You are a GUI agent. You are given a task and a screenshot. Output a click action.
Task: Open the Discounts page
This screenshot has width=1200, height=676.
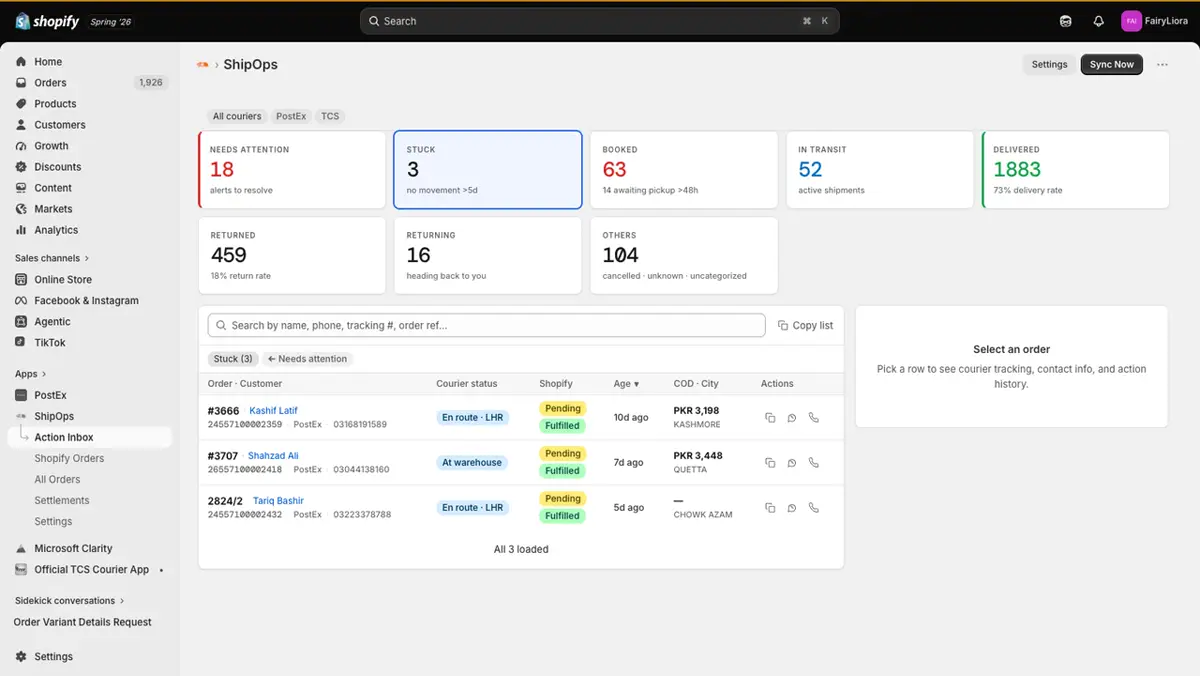click(57, 167)
